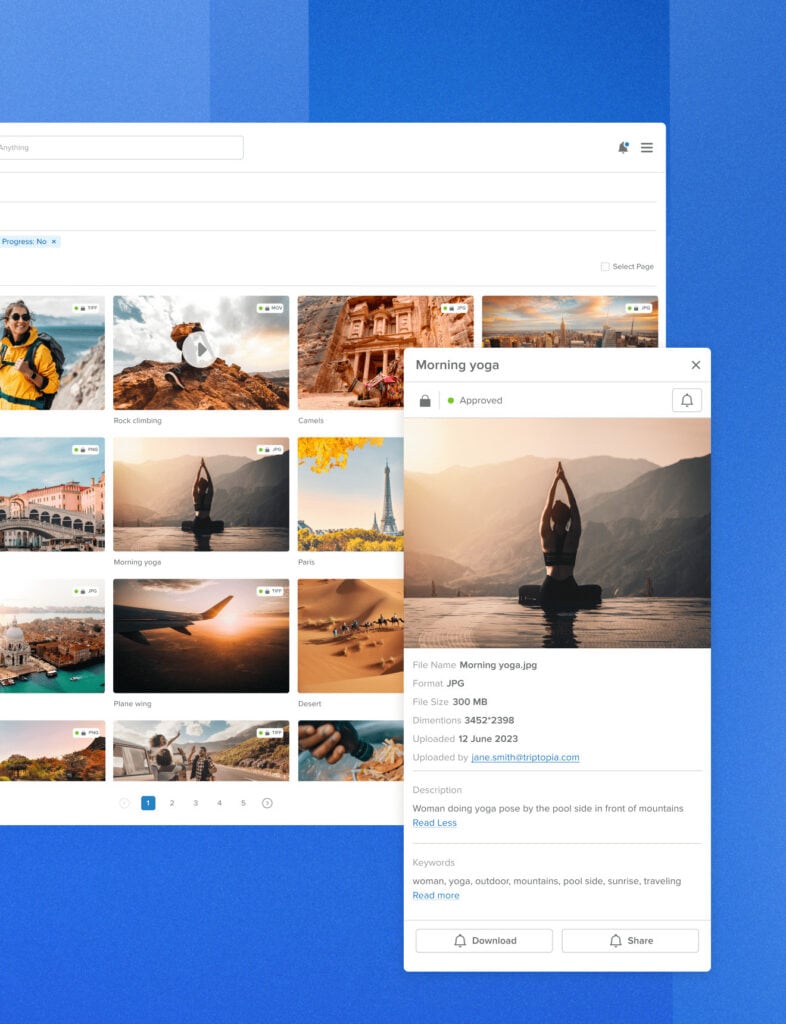The image size is (786, 1024).
Task: Open jane.smith@triptopia.com email link
Action: point(525,758)
